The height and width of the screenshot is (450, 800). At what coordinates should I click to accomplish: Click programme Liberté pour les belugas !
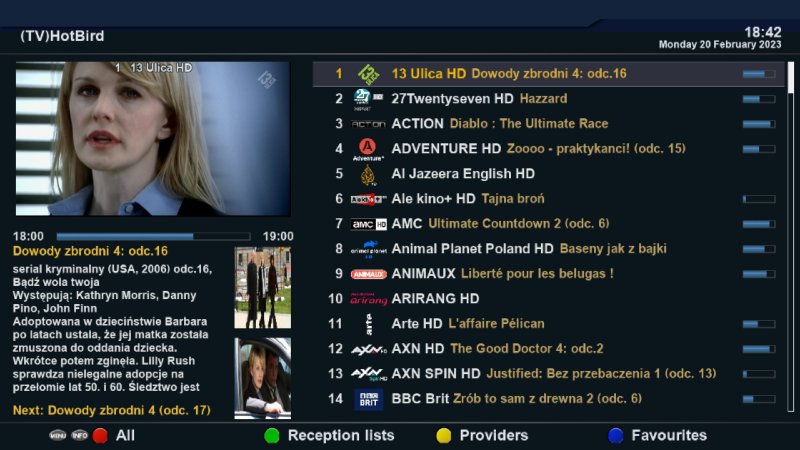click(537, 274)
